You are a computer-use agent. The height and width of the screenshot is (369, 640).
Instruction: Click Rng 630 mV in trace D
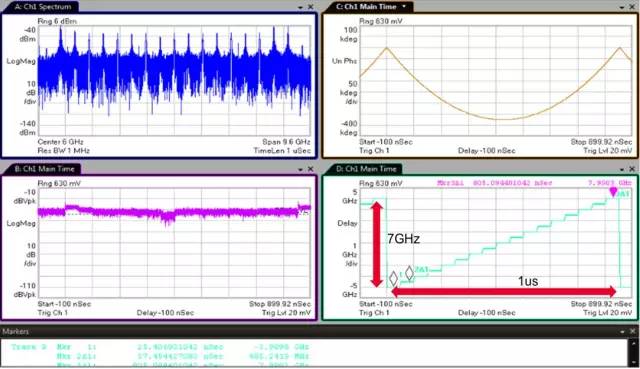pyautogui.click(x=381, y=183)
